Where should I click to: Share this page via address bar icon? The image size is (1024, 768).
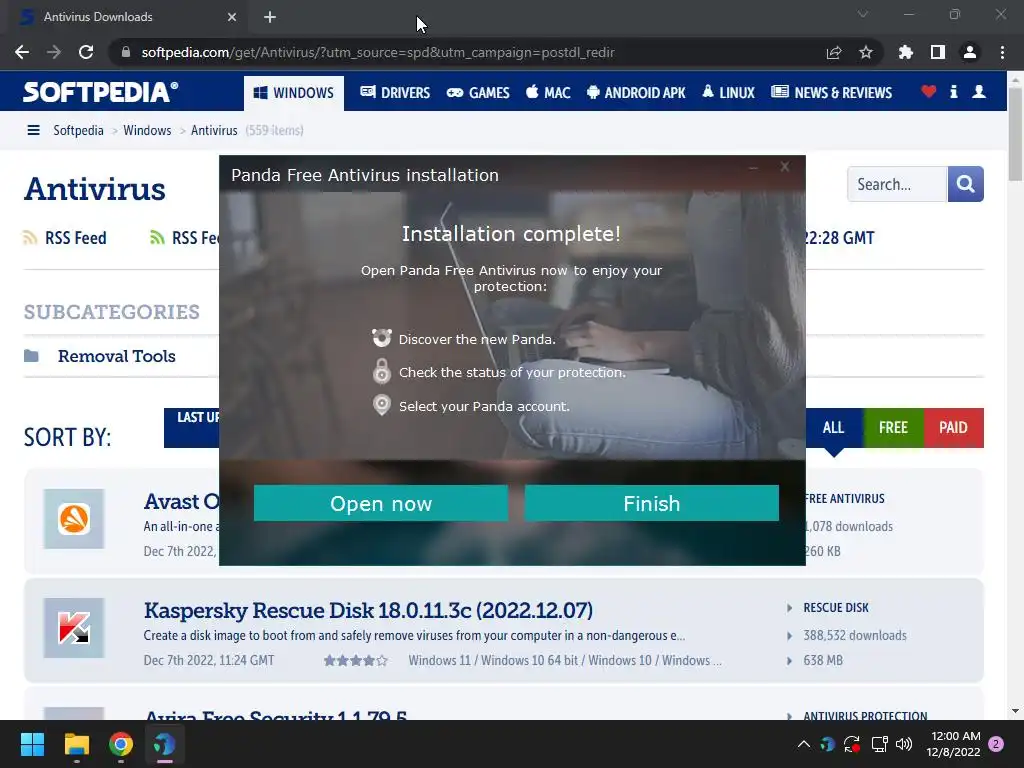pyautogui.click(x=833, y=52)
